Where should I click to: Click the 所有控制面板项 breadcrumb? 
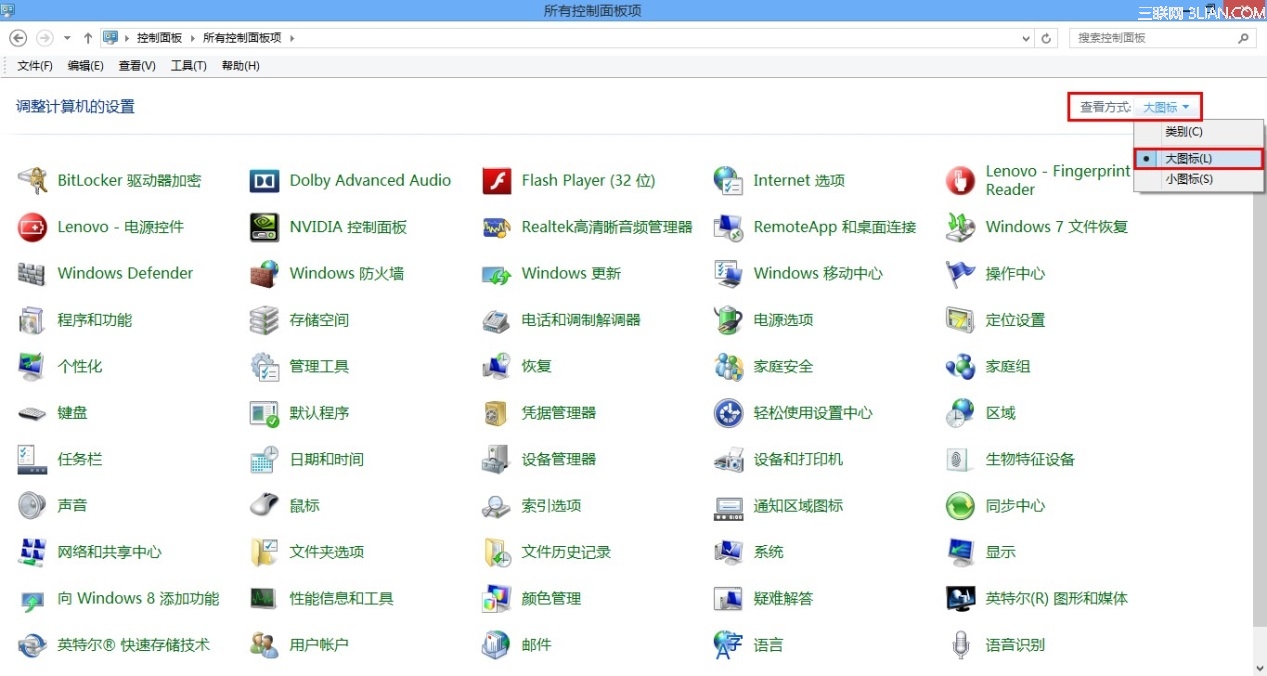(243, 38)
